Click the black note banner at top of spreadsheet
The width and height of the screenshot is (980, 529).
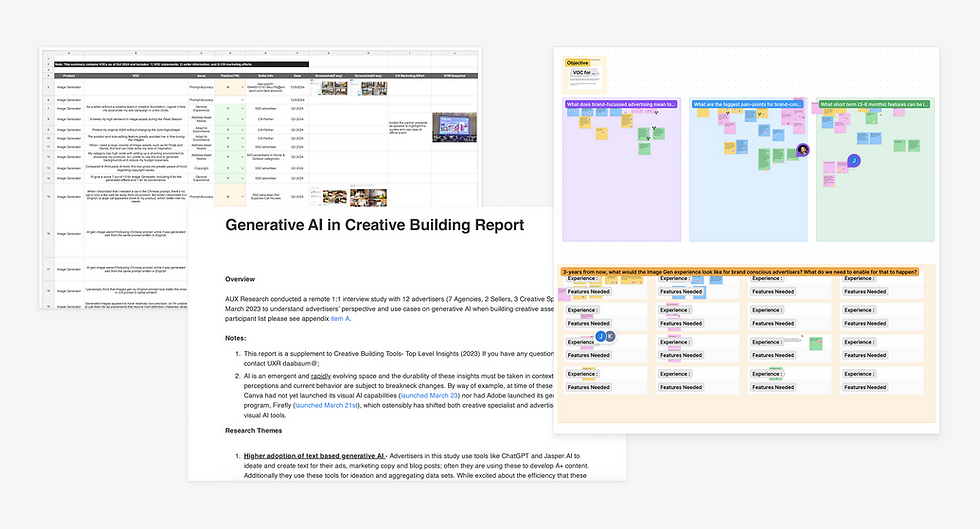coord(181,64)
